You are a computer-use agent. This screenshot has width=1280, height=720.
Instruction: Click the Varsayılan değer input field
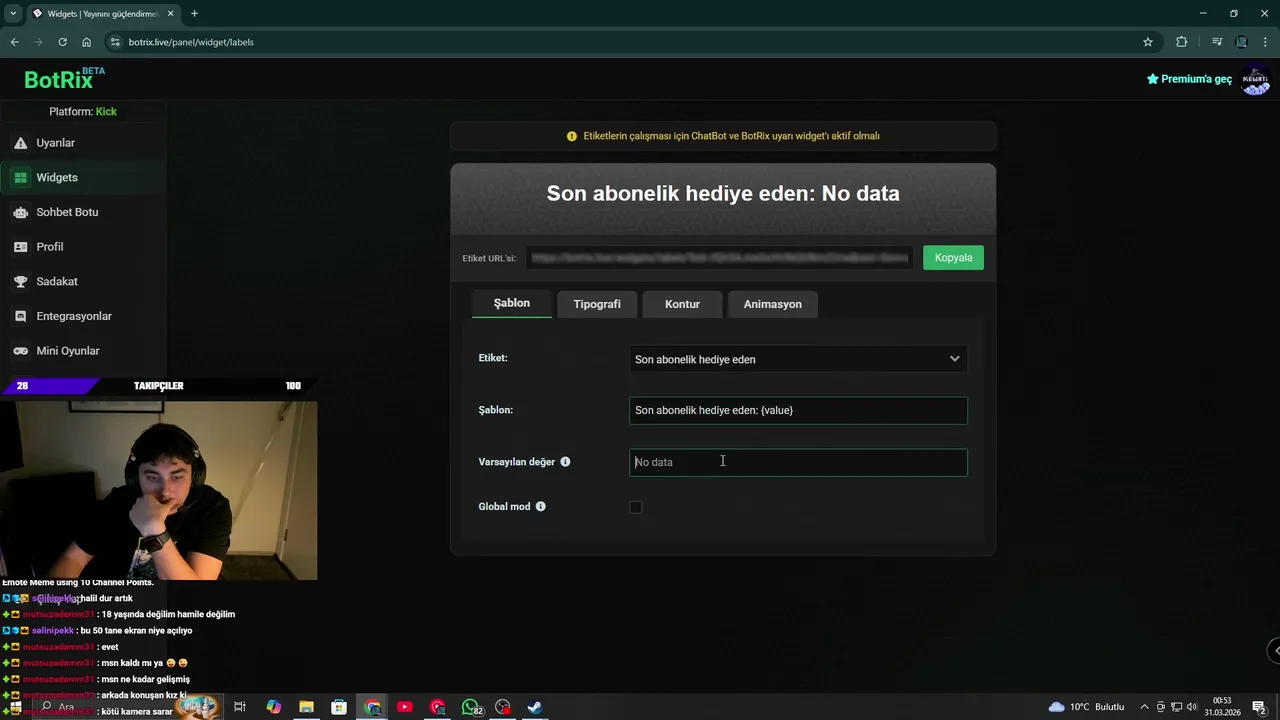(x=798, y=462)
